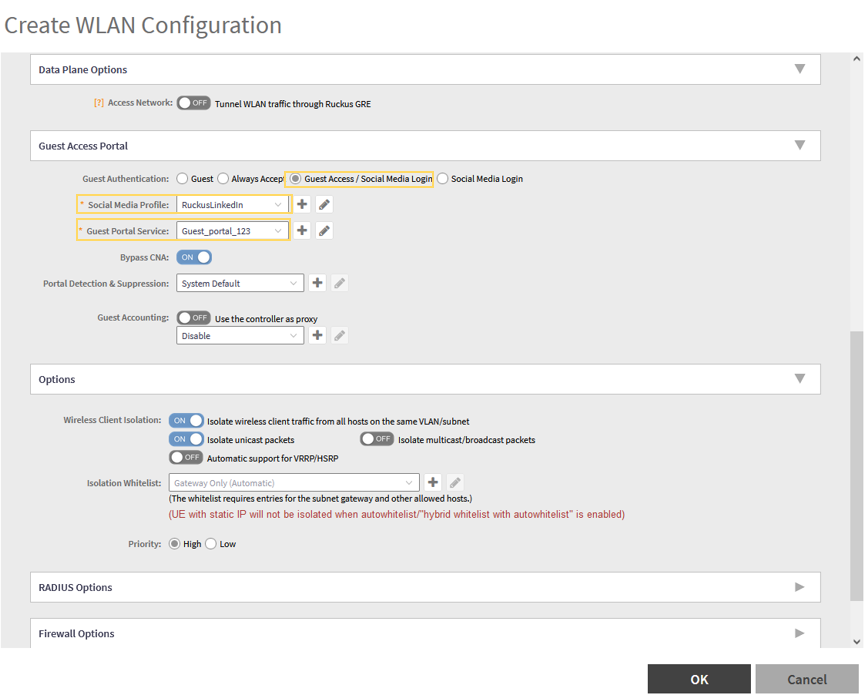Screen dimensions: 867x700
Task: Add an Isolation Whitelist entry
Action: click(433, 482)
